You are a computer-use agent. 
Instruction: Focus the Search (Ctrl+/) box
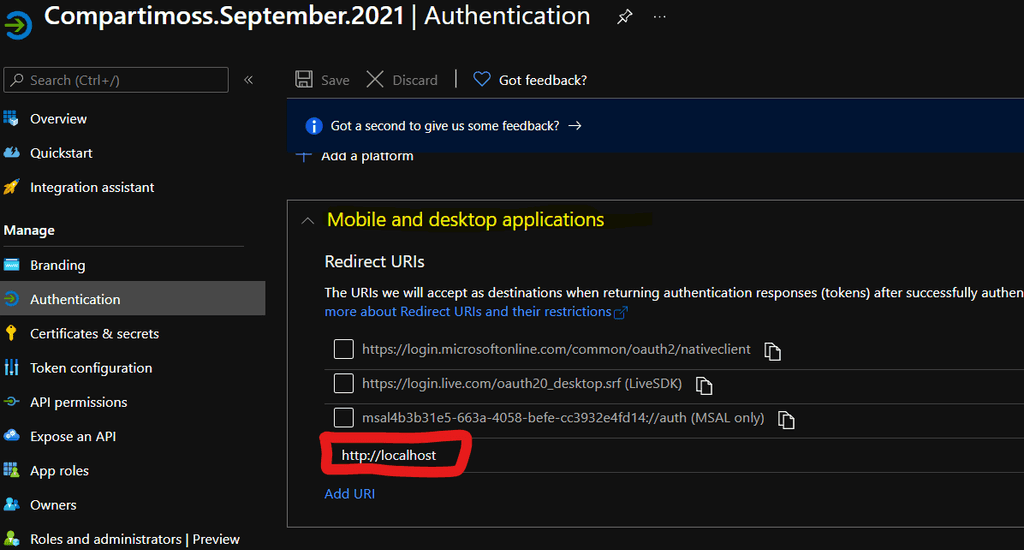click(116, 80)
